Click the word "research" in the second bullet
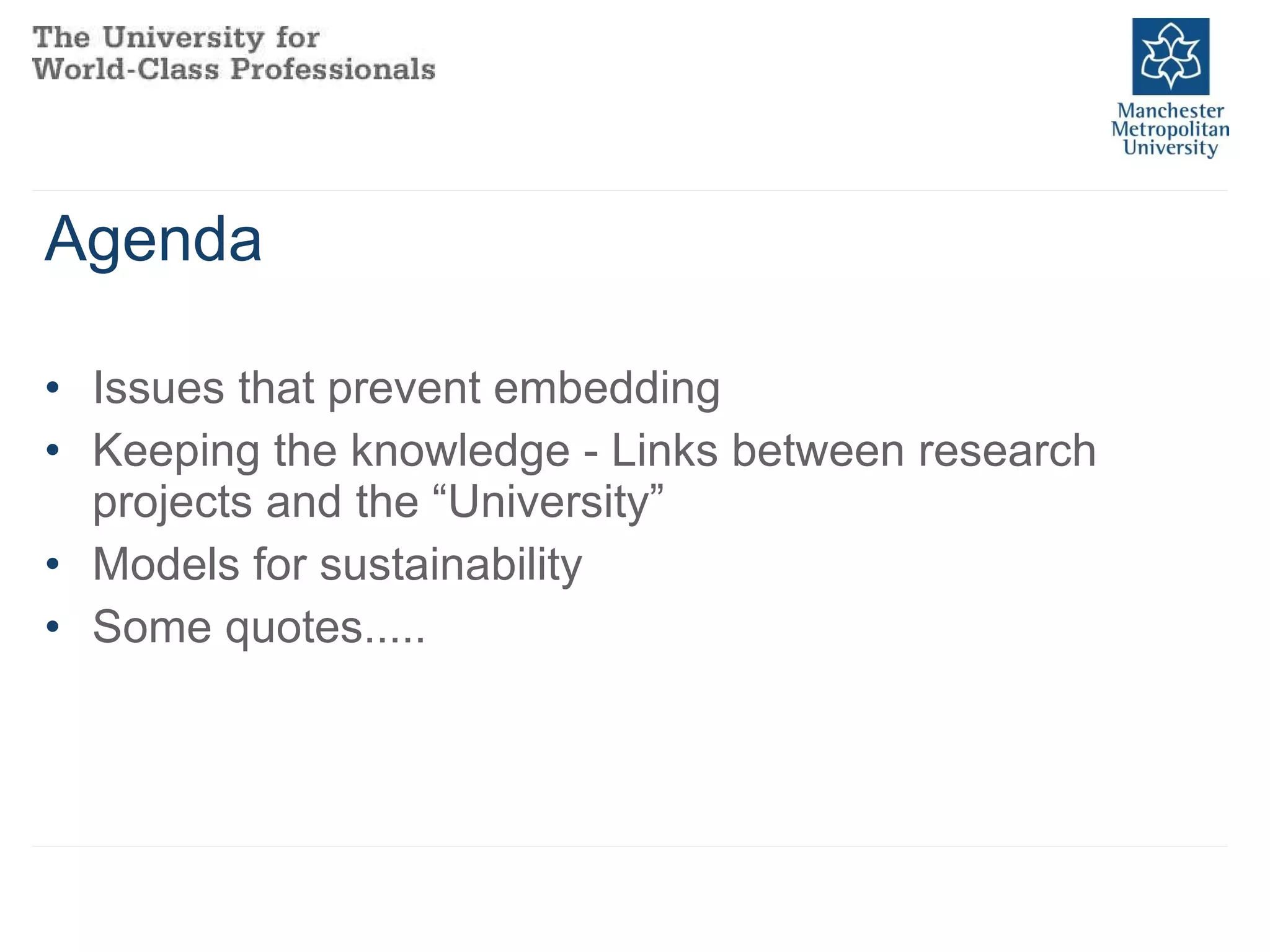Viewport: 1270px width, 952px height. coord(1006,451)
